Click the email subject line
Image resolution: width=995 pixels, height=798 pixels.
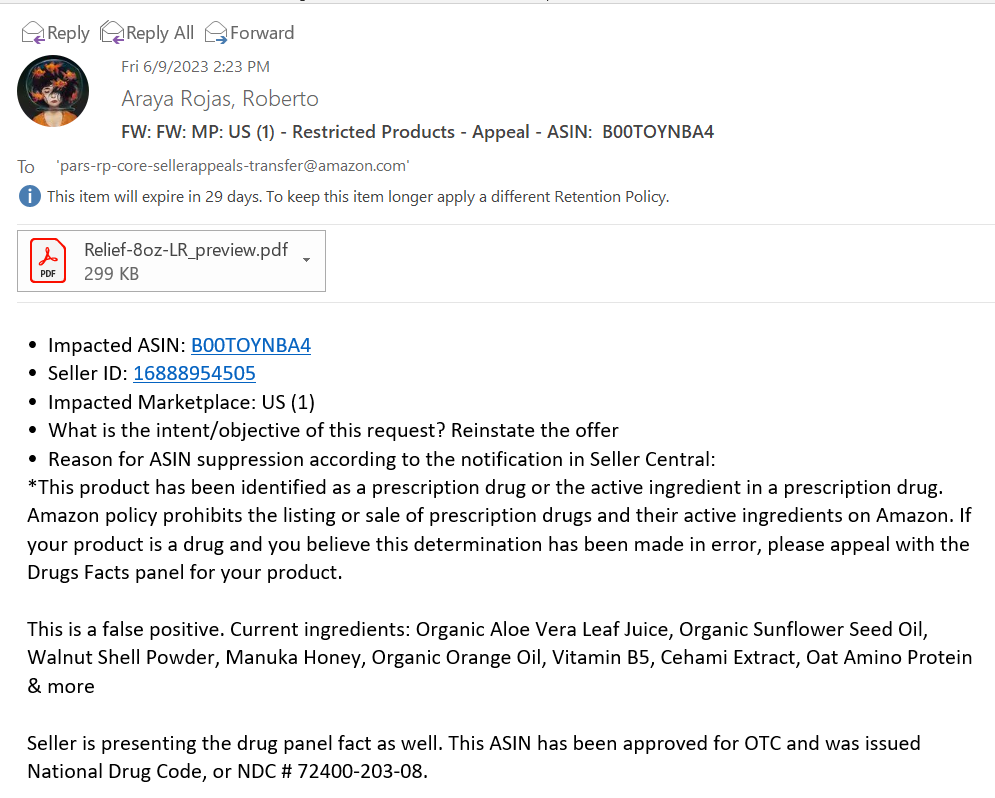click(418, 132)
